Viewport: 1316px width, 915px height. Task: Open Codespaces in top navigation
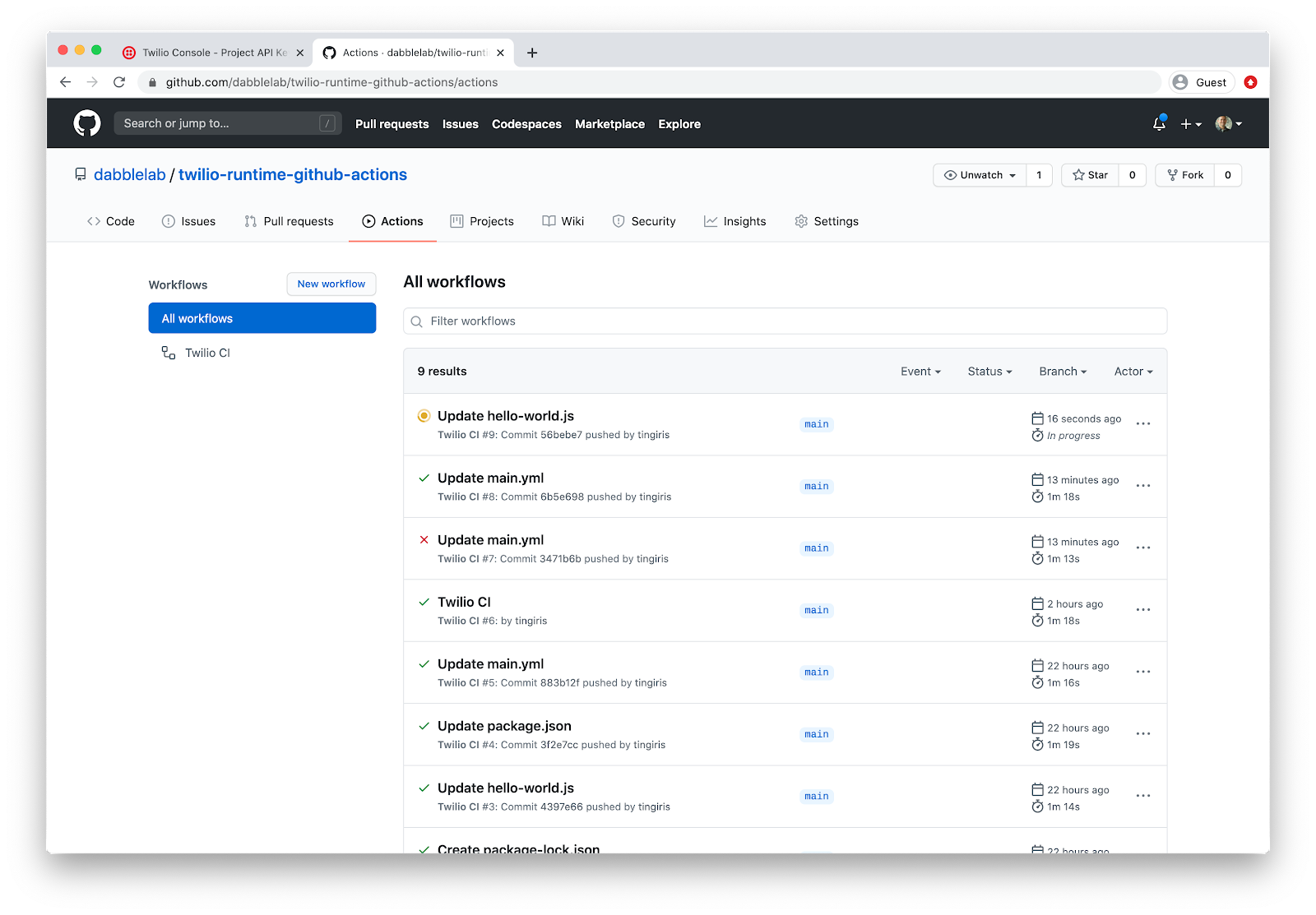point(526,124)
